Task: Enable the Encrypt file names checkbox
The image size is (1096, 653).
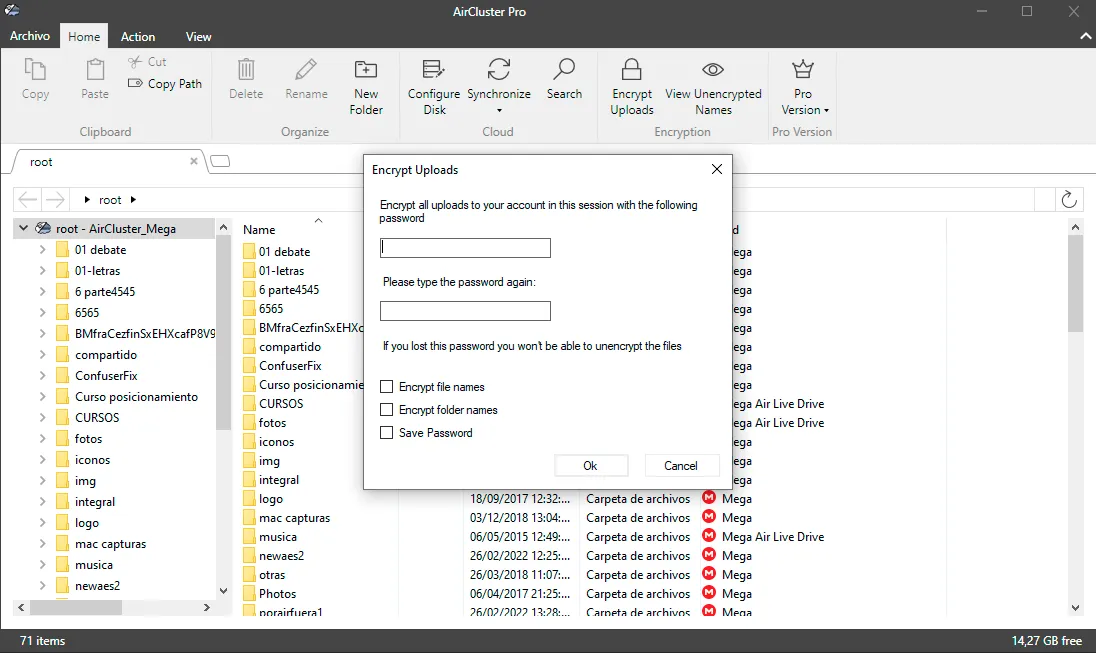Action: [x=387, y=387]
